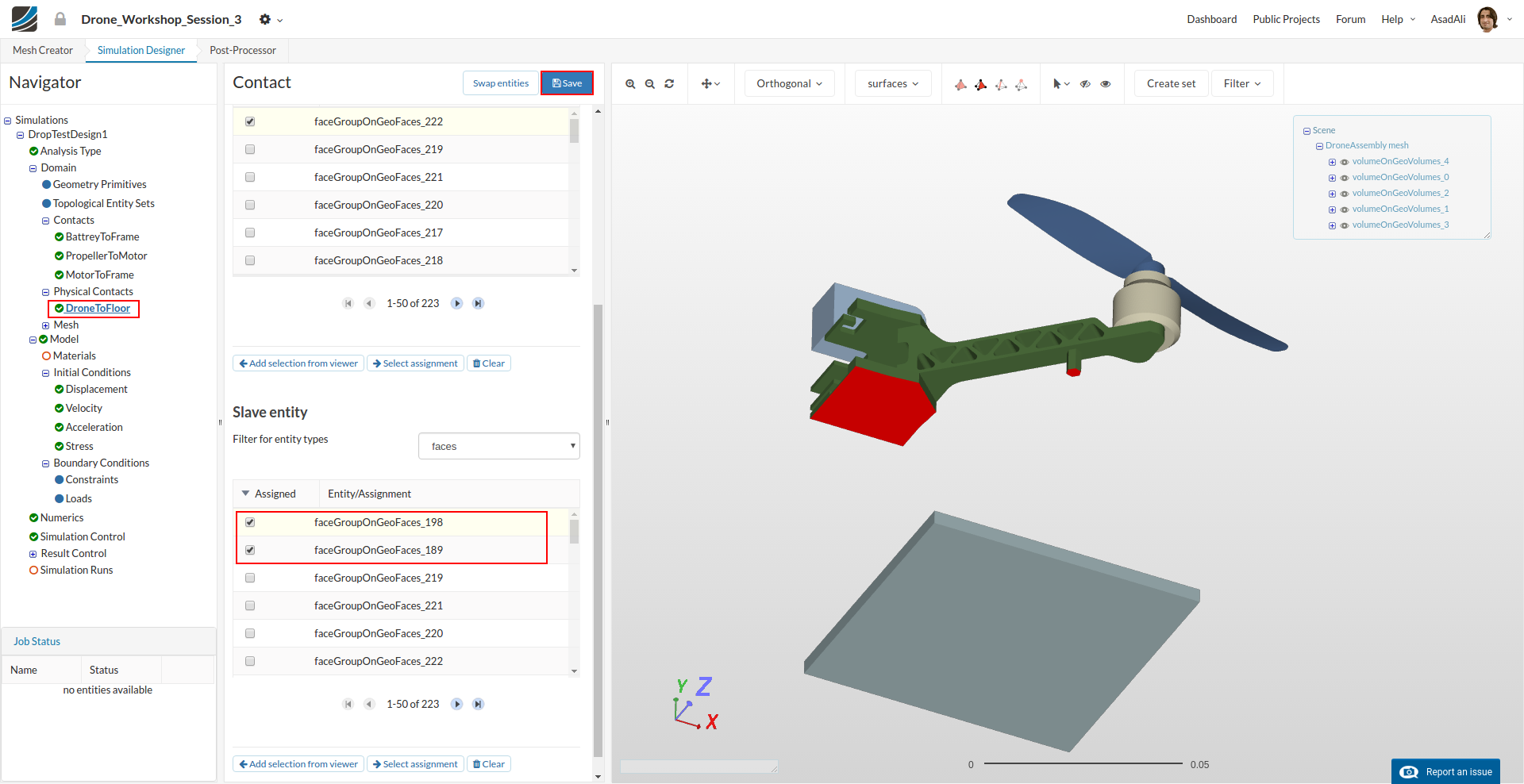Hide selection using the crossed-eye icon
Viewport: 1524px width, 784px height.
point(1085,84)
